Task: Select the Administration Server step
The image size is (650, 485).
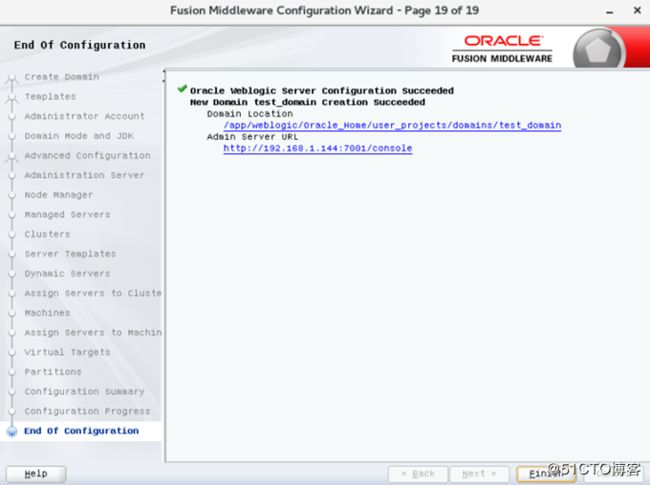Action: [x=85, y=175]
